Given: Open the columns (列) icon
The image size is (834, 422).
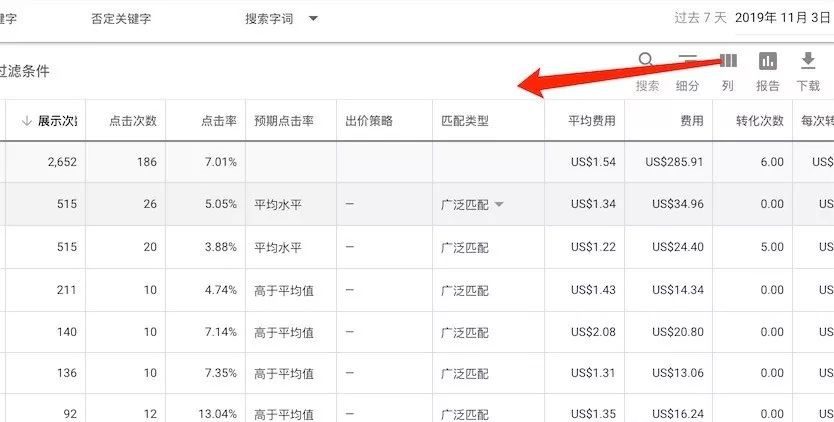Looking at the screenshot, I should coord(728,62).
